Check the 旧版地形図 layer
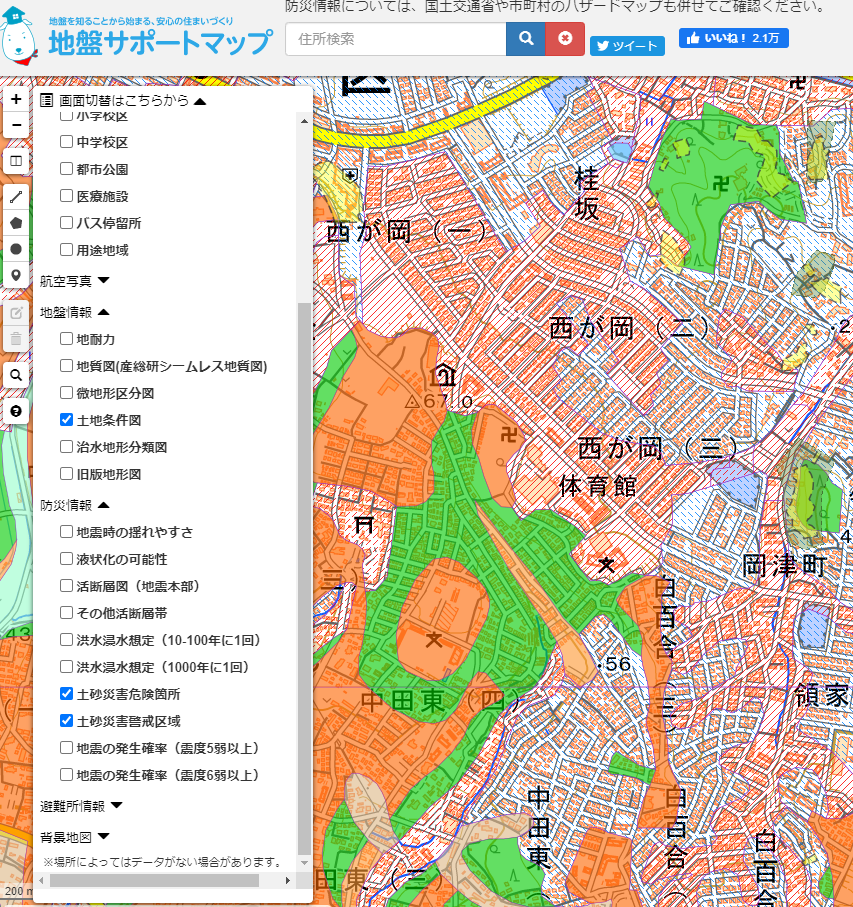Screen dimensions: 853x907 (x=67, y=474)
